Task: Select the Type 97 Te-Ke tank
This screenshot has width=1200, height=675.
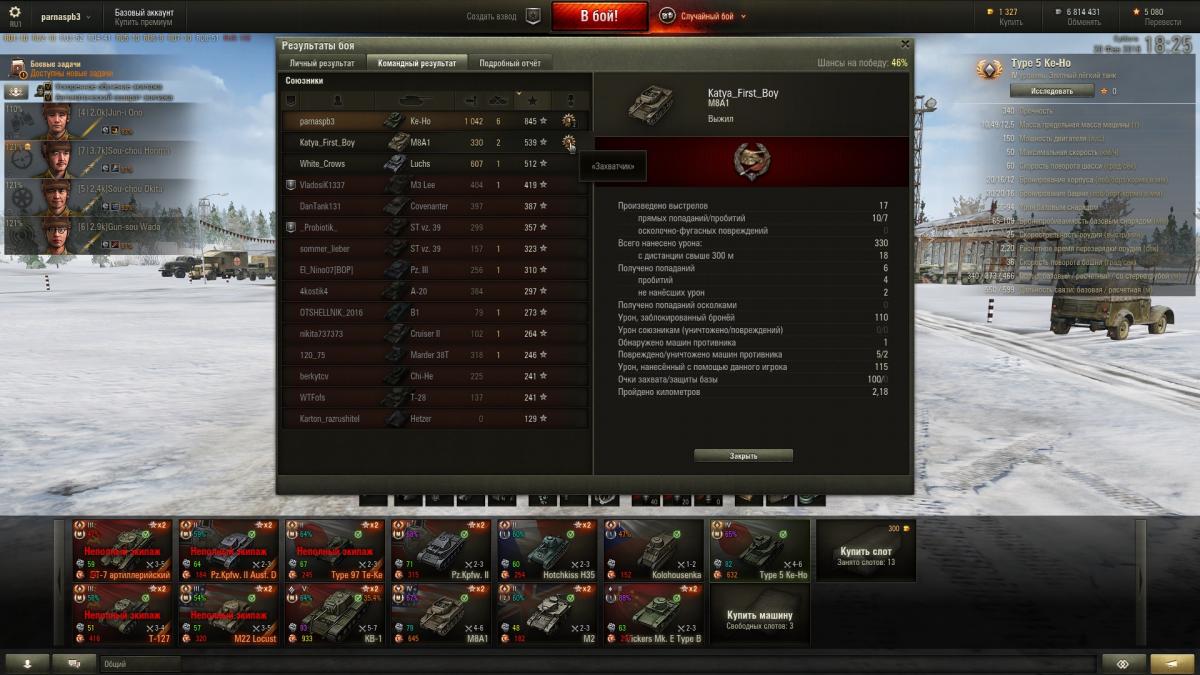Action: tap(334, 550)
